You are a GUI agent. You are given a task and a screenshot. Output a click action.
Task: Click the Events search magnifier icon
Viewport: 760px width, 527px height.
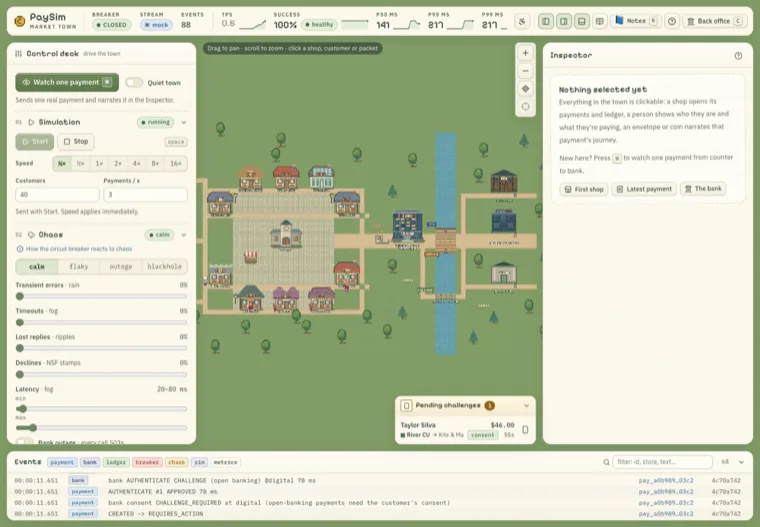pos(606,462)
